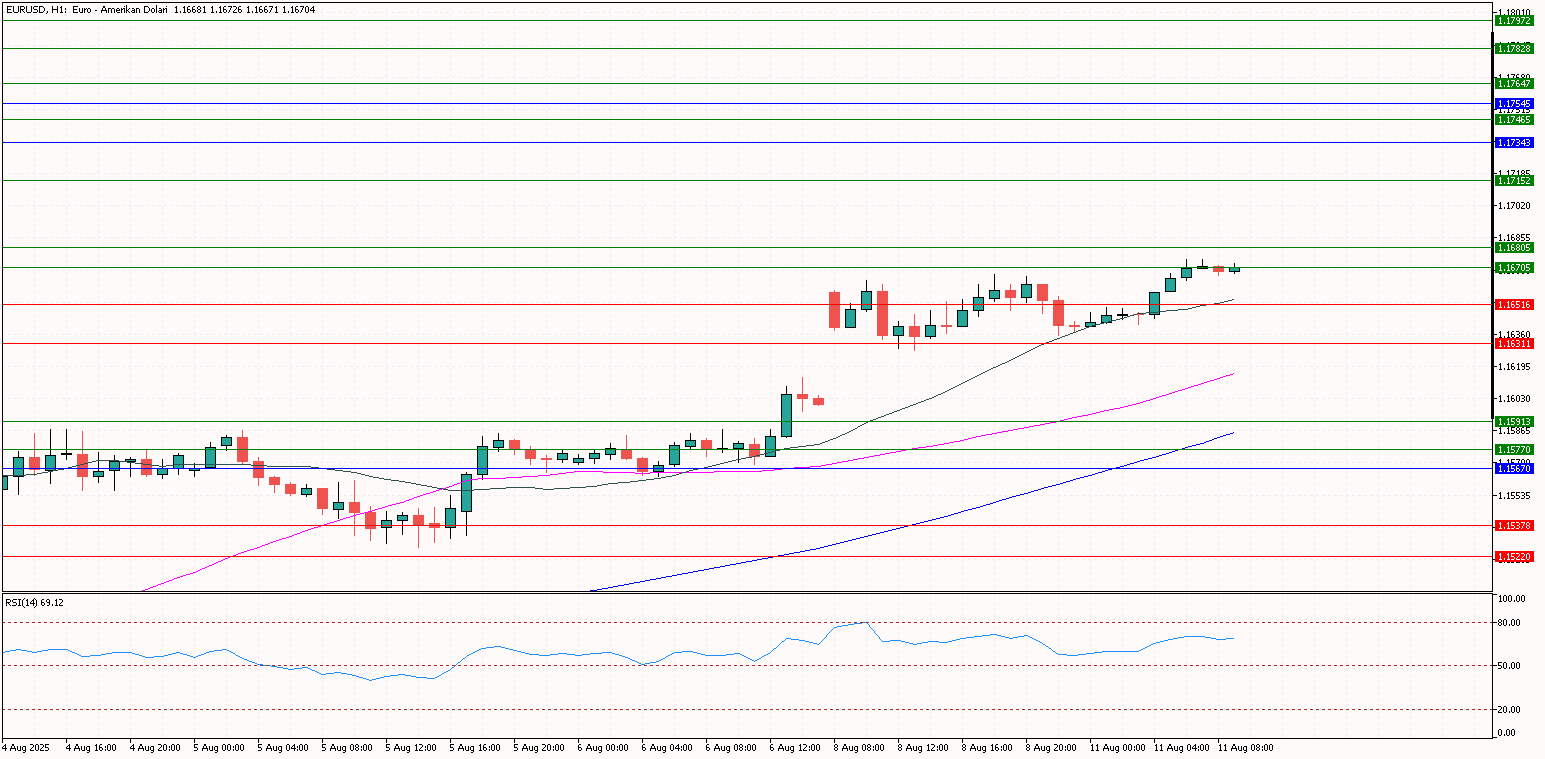Select the 1.15770 green price label

tap(1513, 450)
